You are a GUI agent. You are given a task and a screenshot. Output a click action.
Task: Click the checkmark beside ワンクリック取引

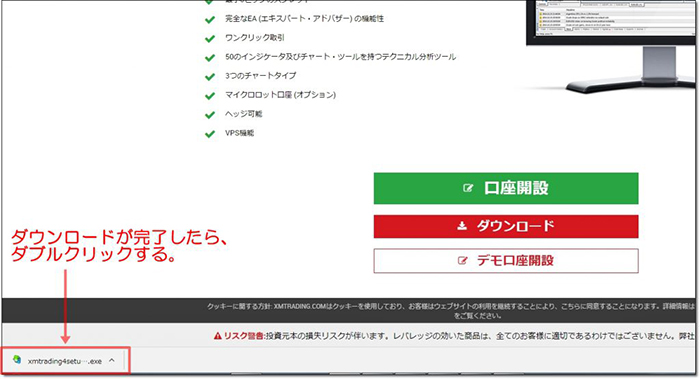pyautogui.click(x=210, y=39)
